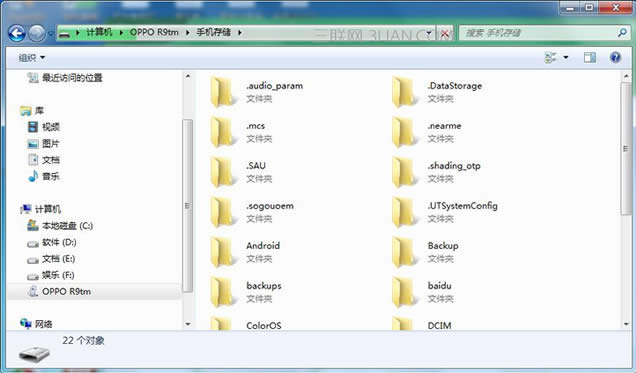
Task: Click the 库 library icon in sidebar
Action: pyautogui.click(x=26, y=110)
